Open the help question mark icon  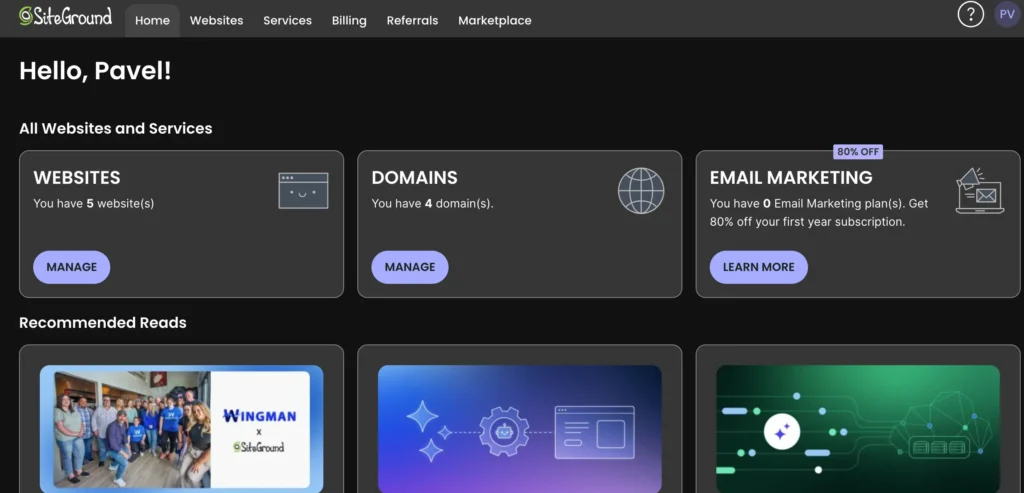[970, 14]
